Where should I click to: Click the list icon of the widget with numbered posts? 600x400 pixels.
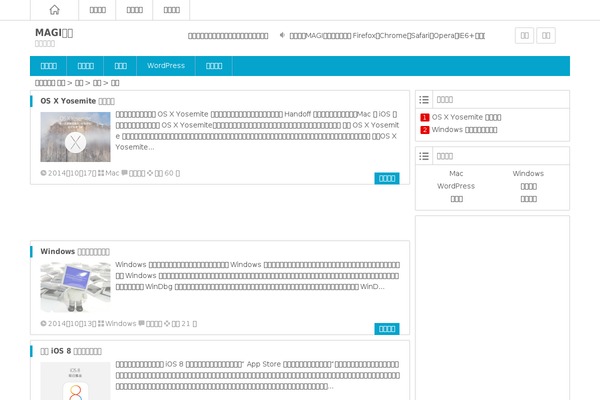pos(424,100)
